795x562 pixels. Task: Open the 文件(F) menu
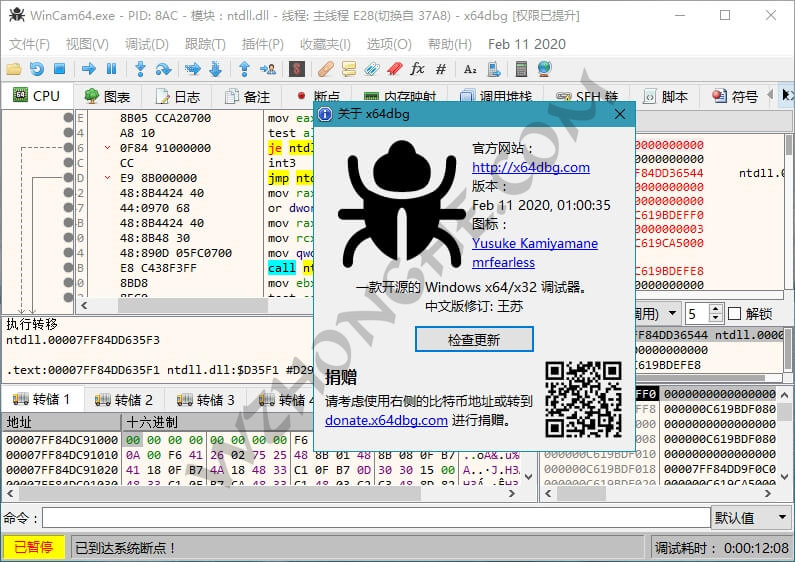[29, 44]
